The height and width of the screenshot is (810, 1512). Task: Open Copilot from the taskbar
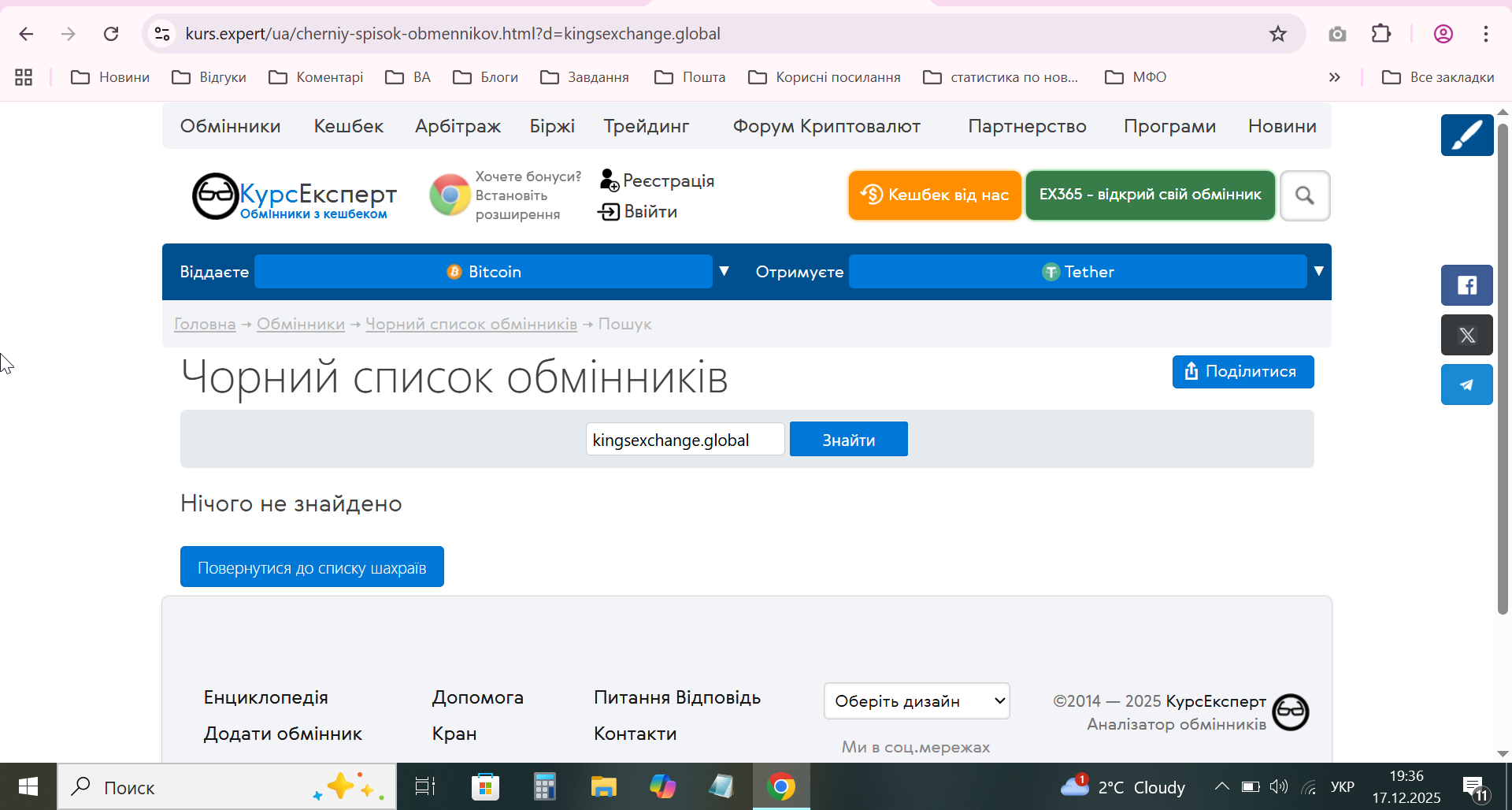coord(662,786)
